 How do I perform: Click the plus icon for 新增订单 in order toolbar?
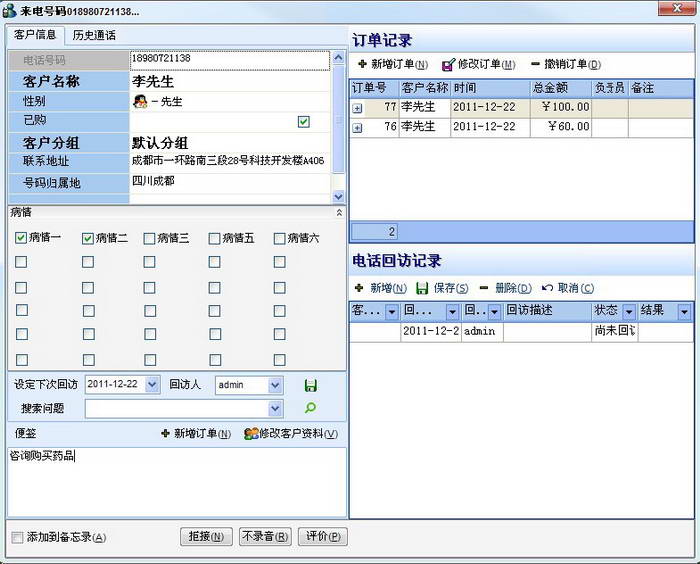pos(362,64)
